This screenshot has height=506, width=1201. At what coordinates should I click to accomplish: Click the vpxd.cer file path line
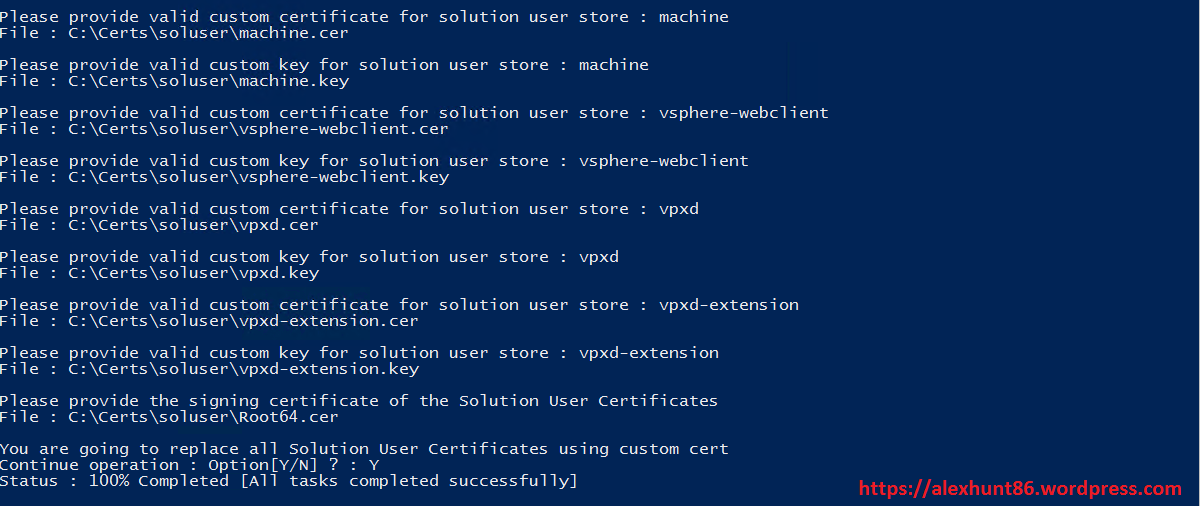(158, 225)
